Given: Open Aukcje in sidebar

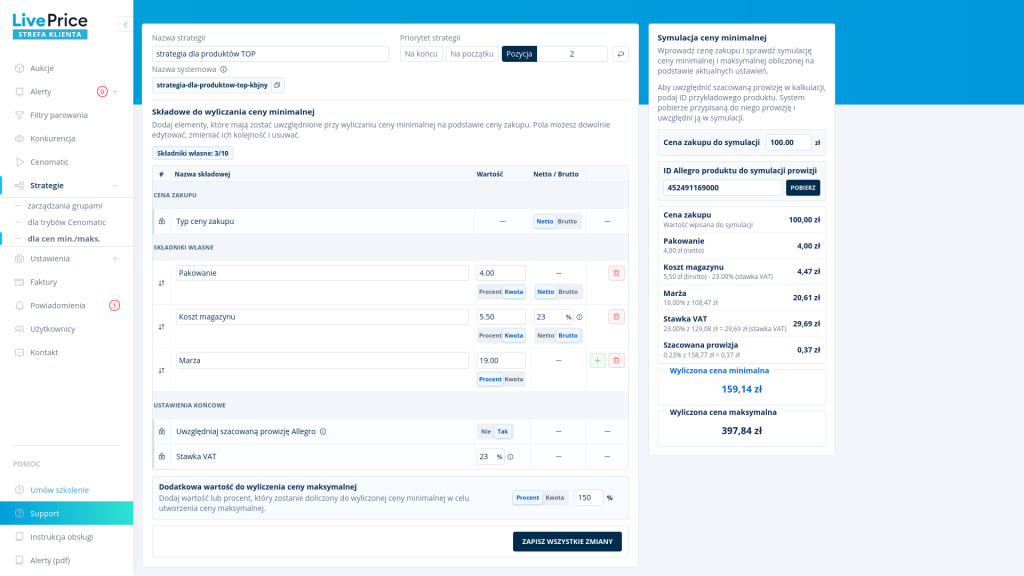Looking at the screenshot, I should click(x=42, y=68).
